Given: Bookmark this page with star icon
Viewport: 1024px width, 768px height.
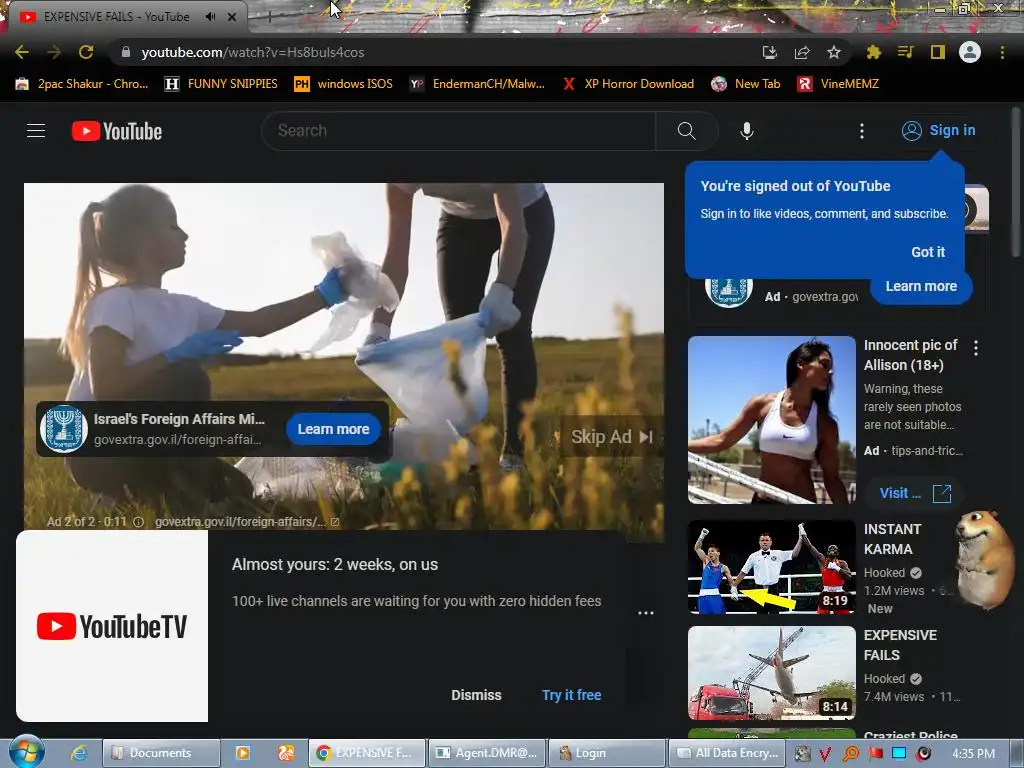Looking at the screenshot, I should coord(834,52).
